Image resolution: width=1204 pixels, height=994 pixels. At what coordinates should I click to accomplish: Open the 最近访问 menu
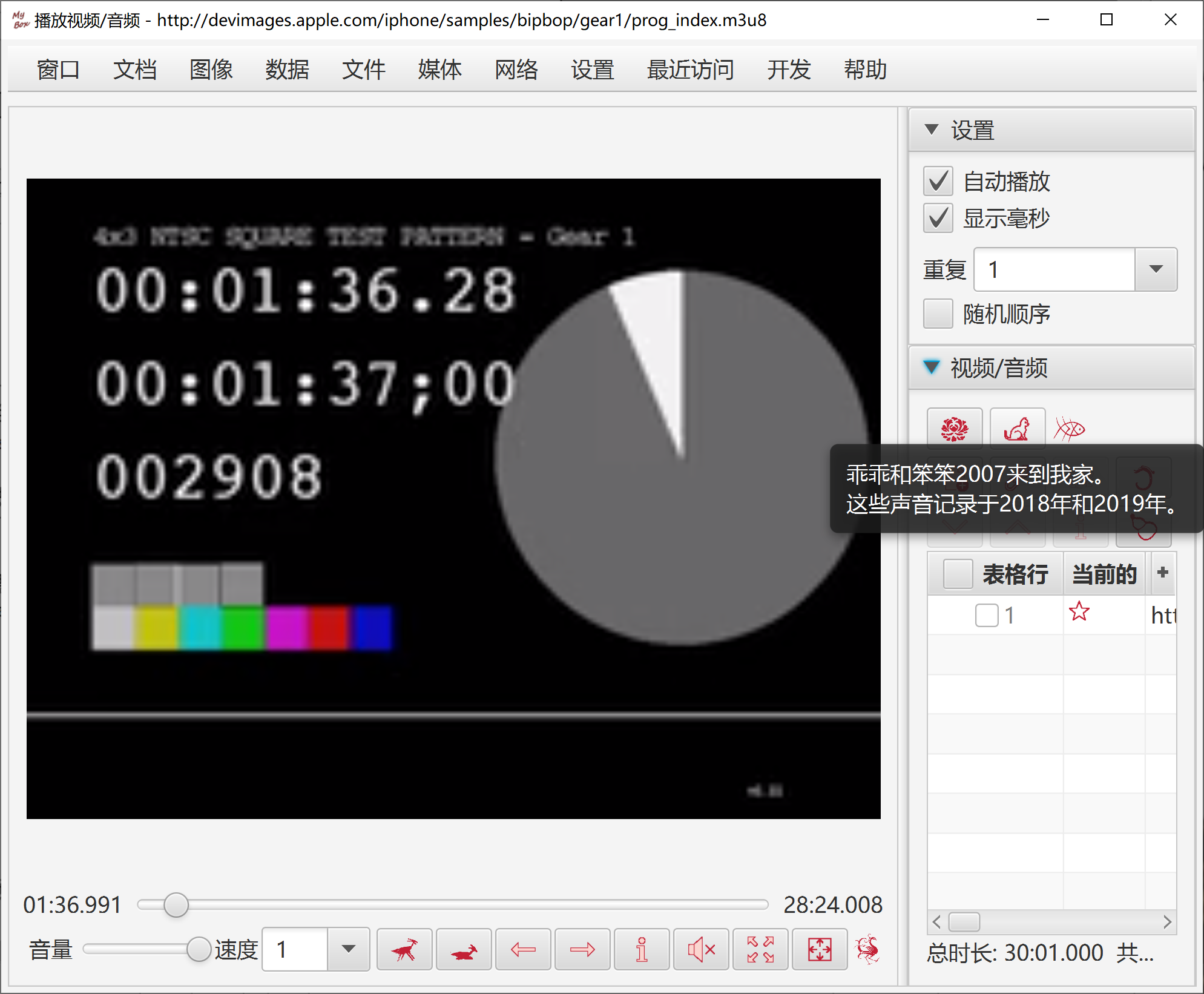tap(690, 70)
